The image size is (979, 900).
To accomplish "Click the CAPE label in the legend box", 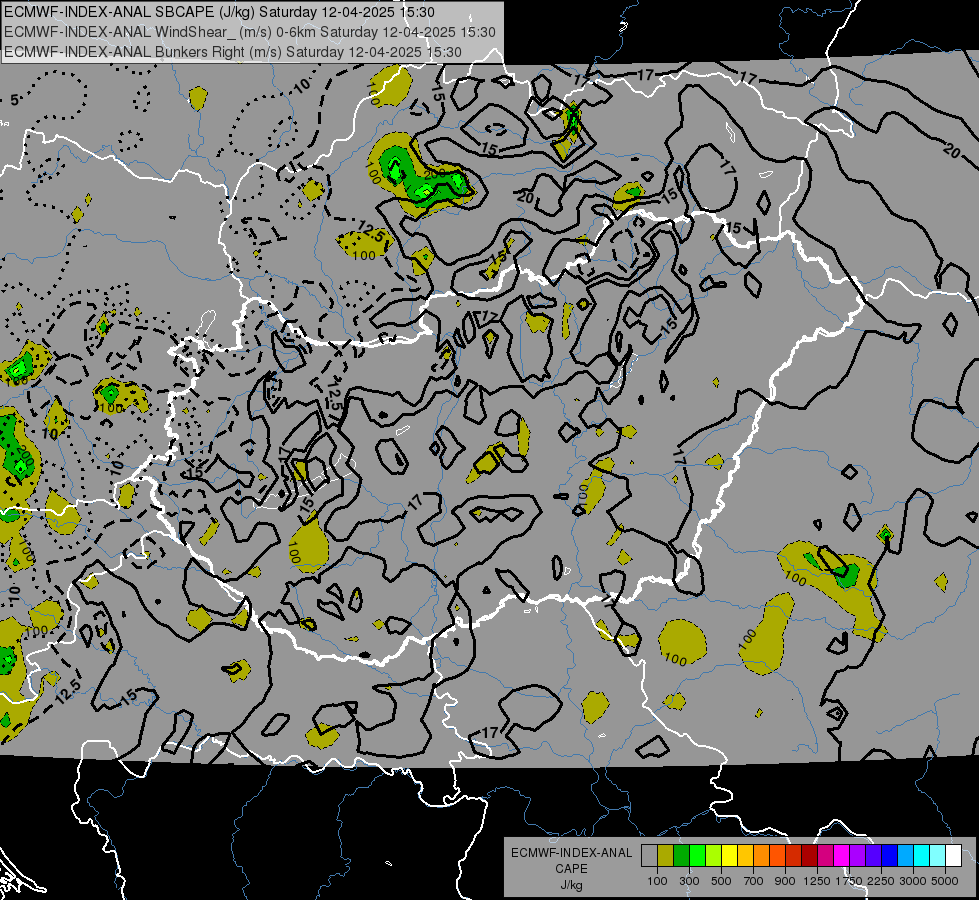I will 571,869.
